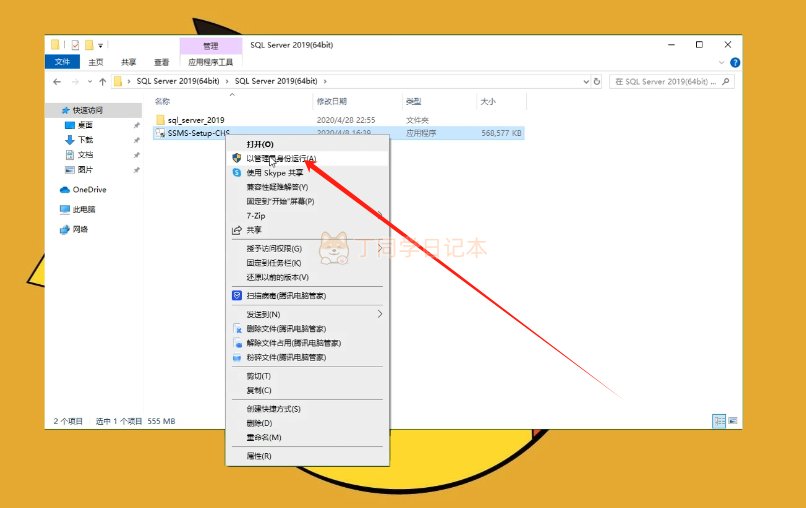Viewport: 806px width, 508px height.
Task: Click the Skype icon in context menu
Action: [236, 173]
